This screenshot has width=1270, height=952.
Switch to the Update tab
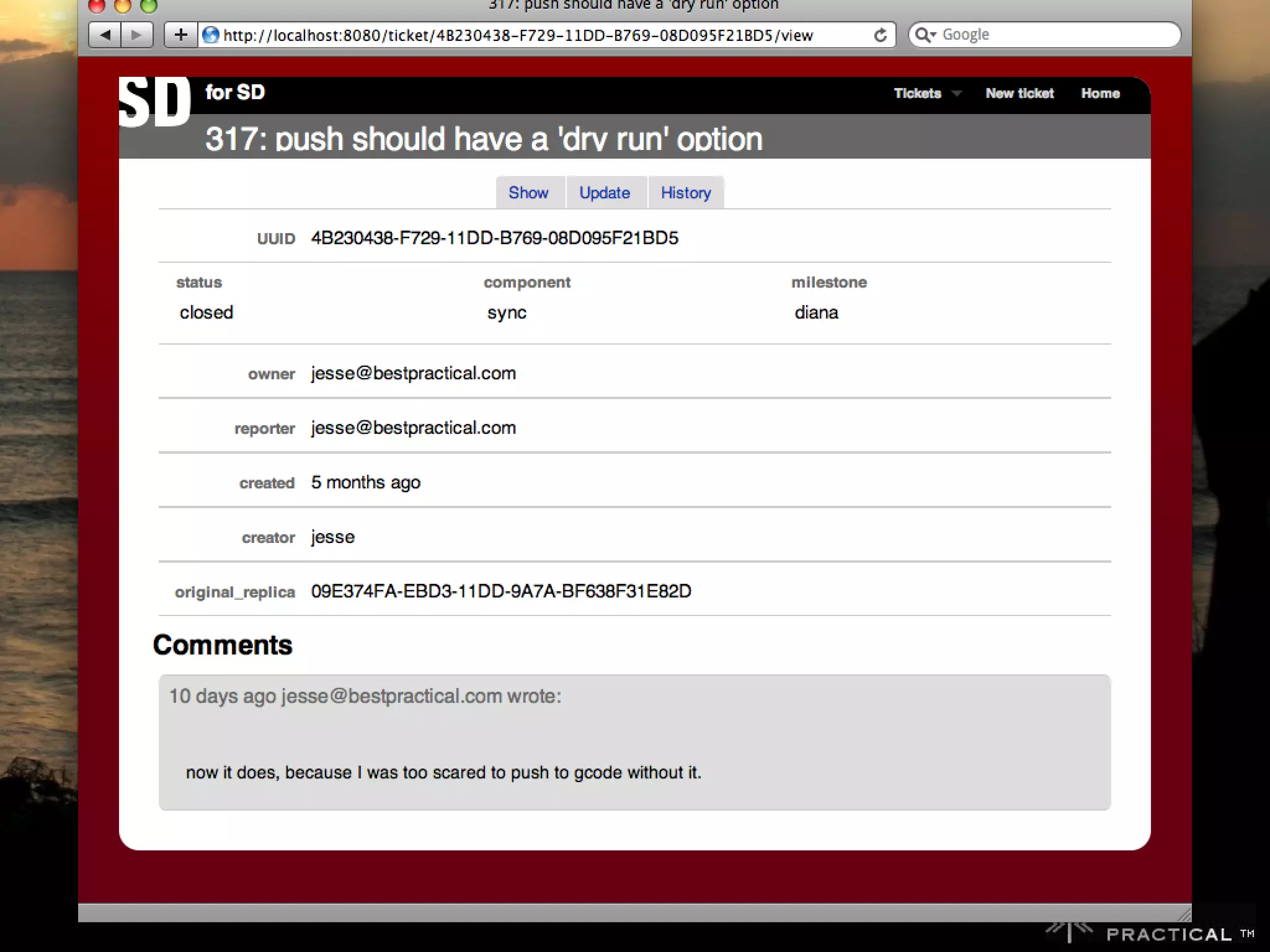605,193
